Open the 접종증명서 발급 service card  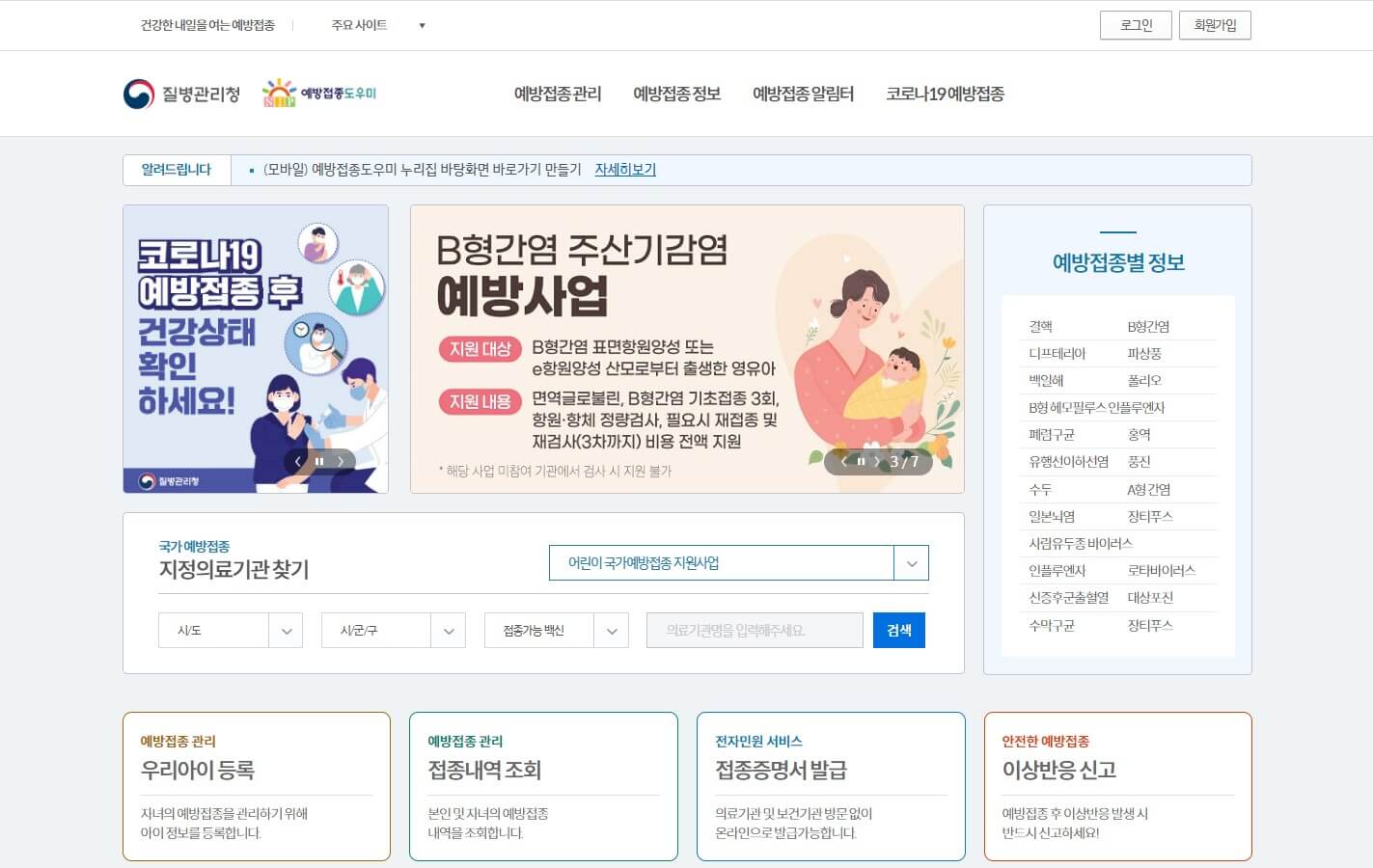[x=830, y=770]
